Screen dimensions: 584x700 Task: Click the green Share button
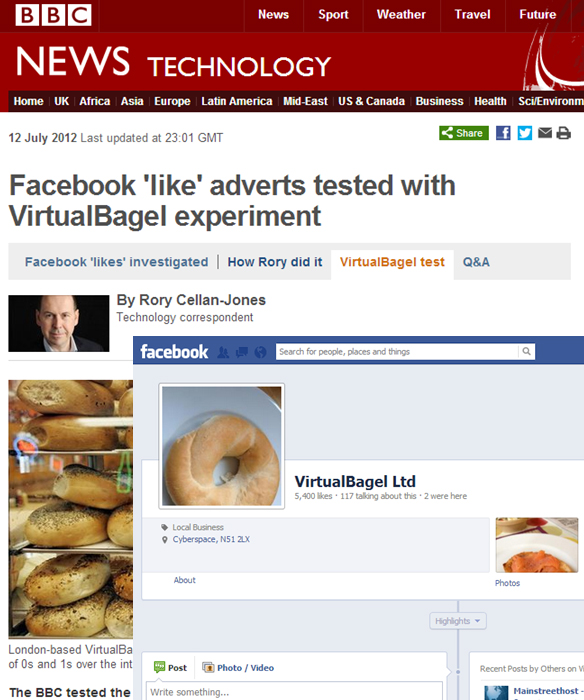point(464,133)
